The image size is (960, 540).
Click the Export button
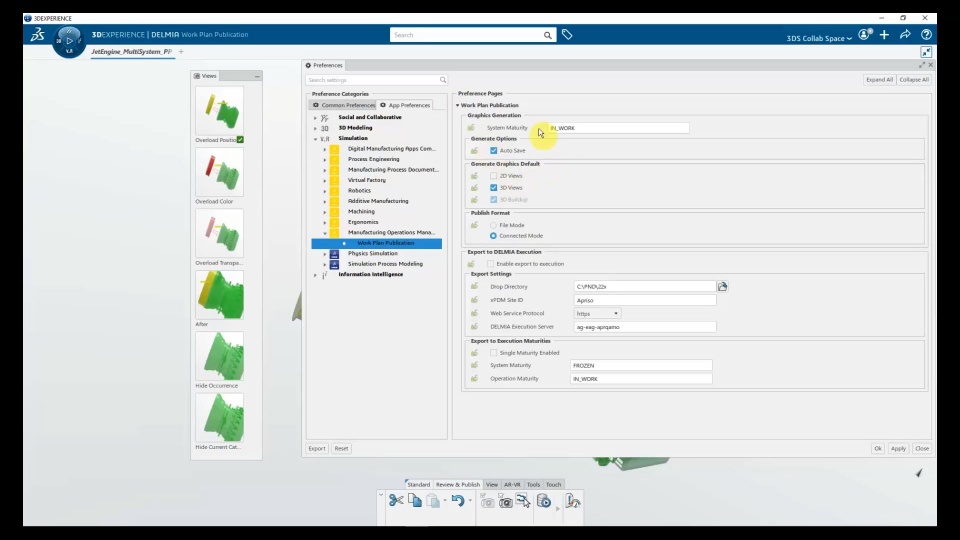coord(317,448)
